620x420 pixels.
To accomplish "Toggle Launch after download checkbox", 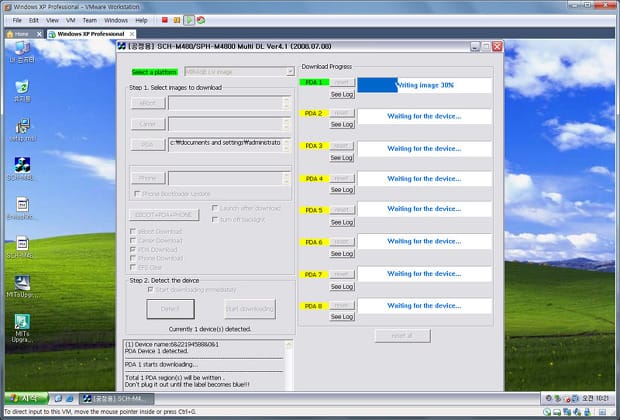I will [x=215, y=208].
